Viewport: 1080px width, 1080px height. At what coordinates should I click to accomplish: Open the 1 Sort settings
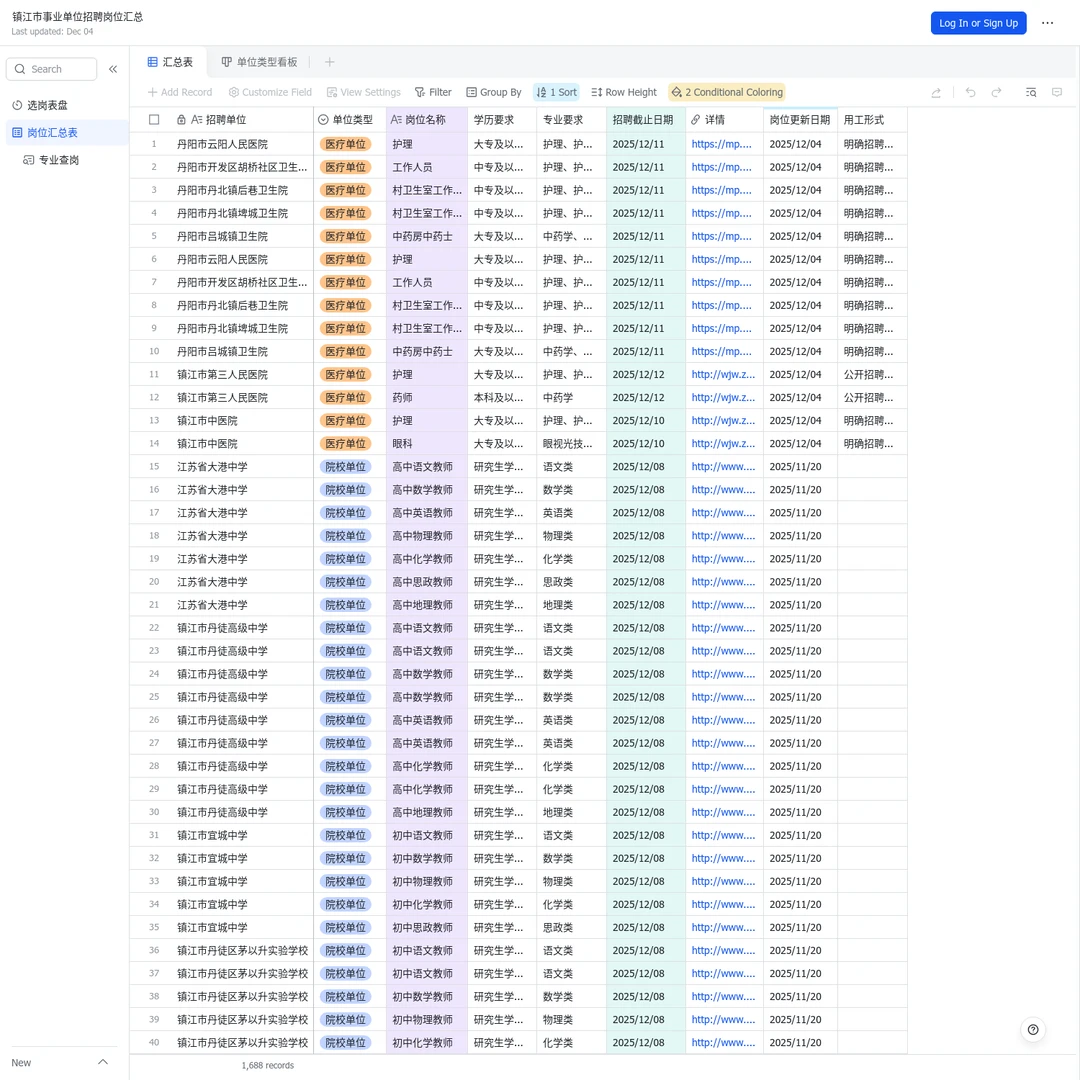click(556, 92)
